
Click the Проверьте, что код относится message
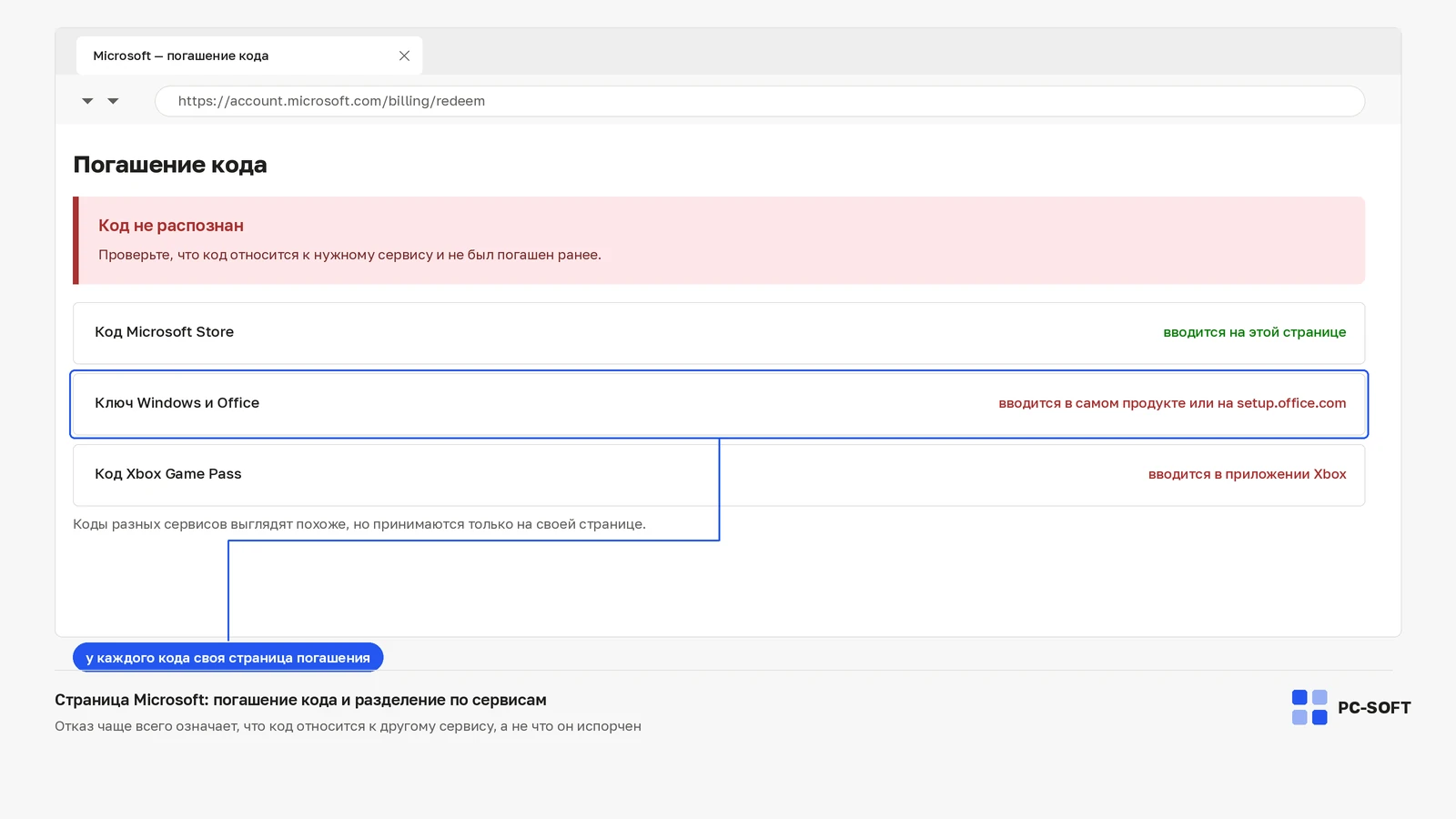click(349, 255)
